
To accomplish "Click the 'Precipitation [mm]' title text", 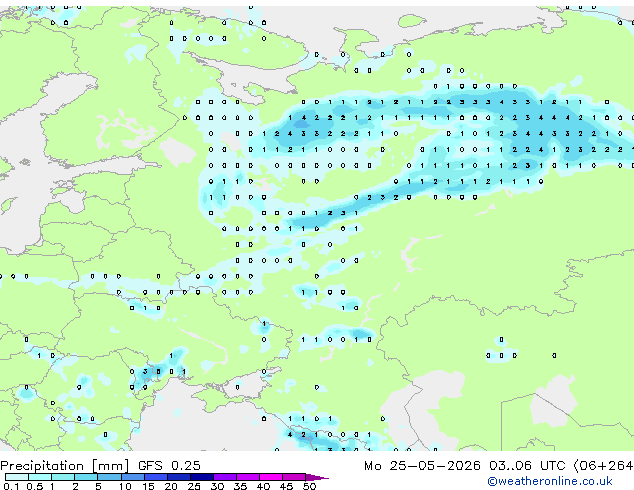I will click(65, 466).
